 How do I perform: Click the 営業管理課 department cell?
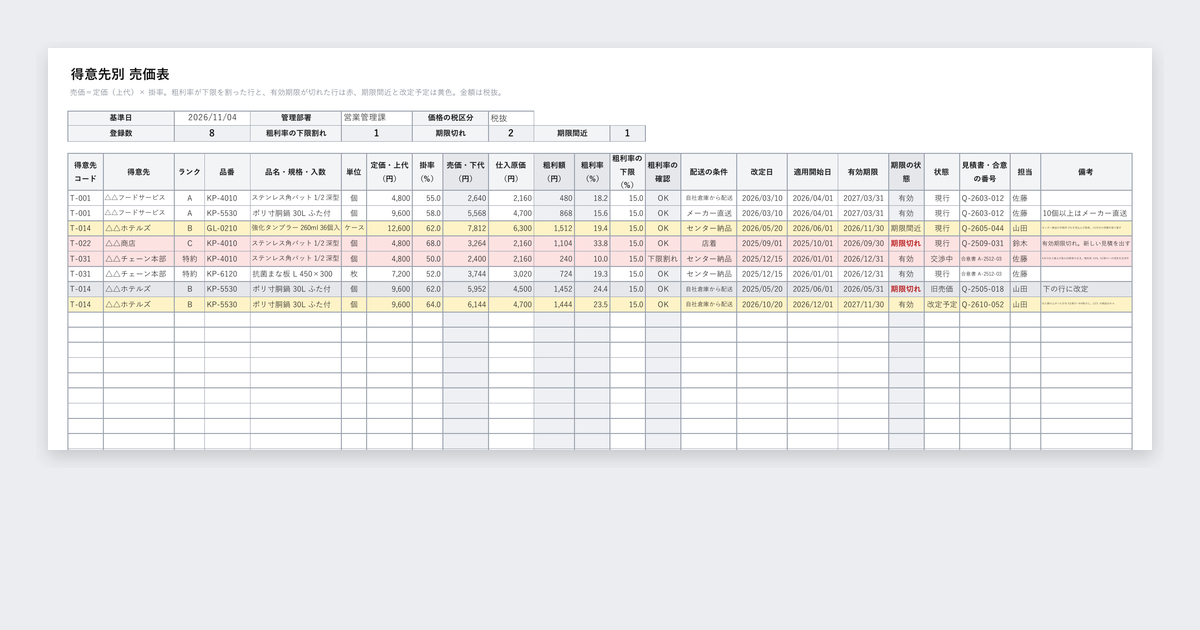[376, 117]
